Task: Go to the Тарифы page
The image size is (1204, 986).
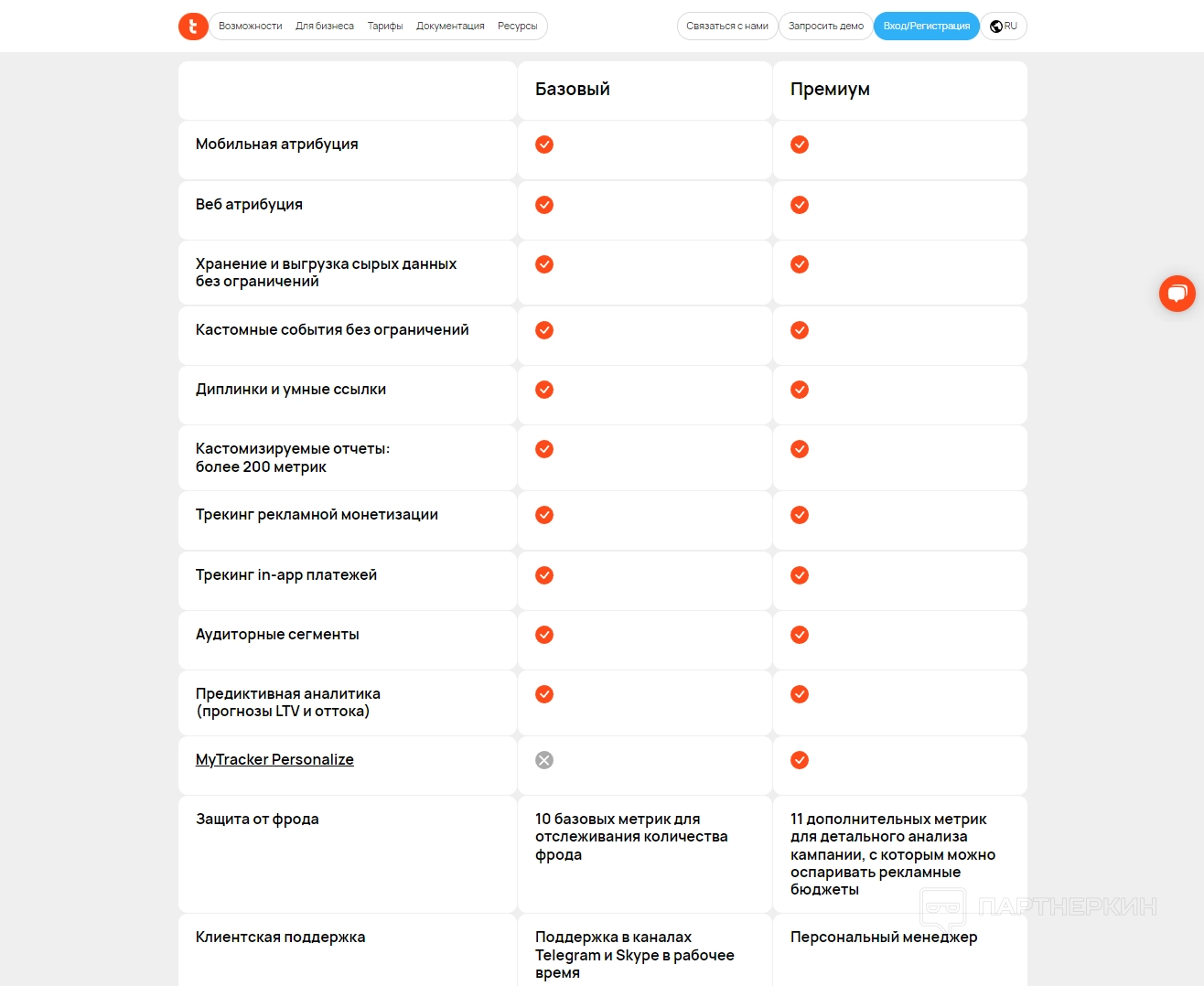Action: click(x=385, y=26)
